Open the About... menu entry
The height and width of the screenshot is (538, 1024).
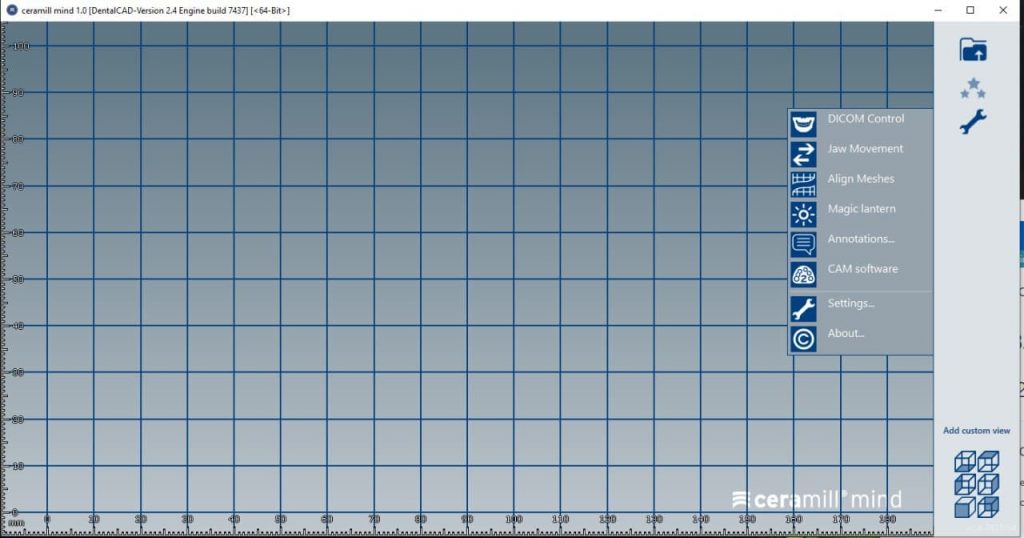[x=846, y=334]
